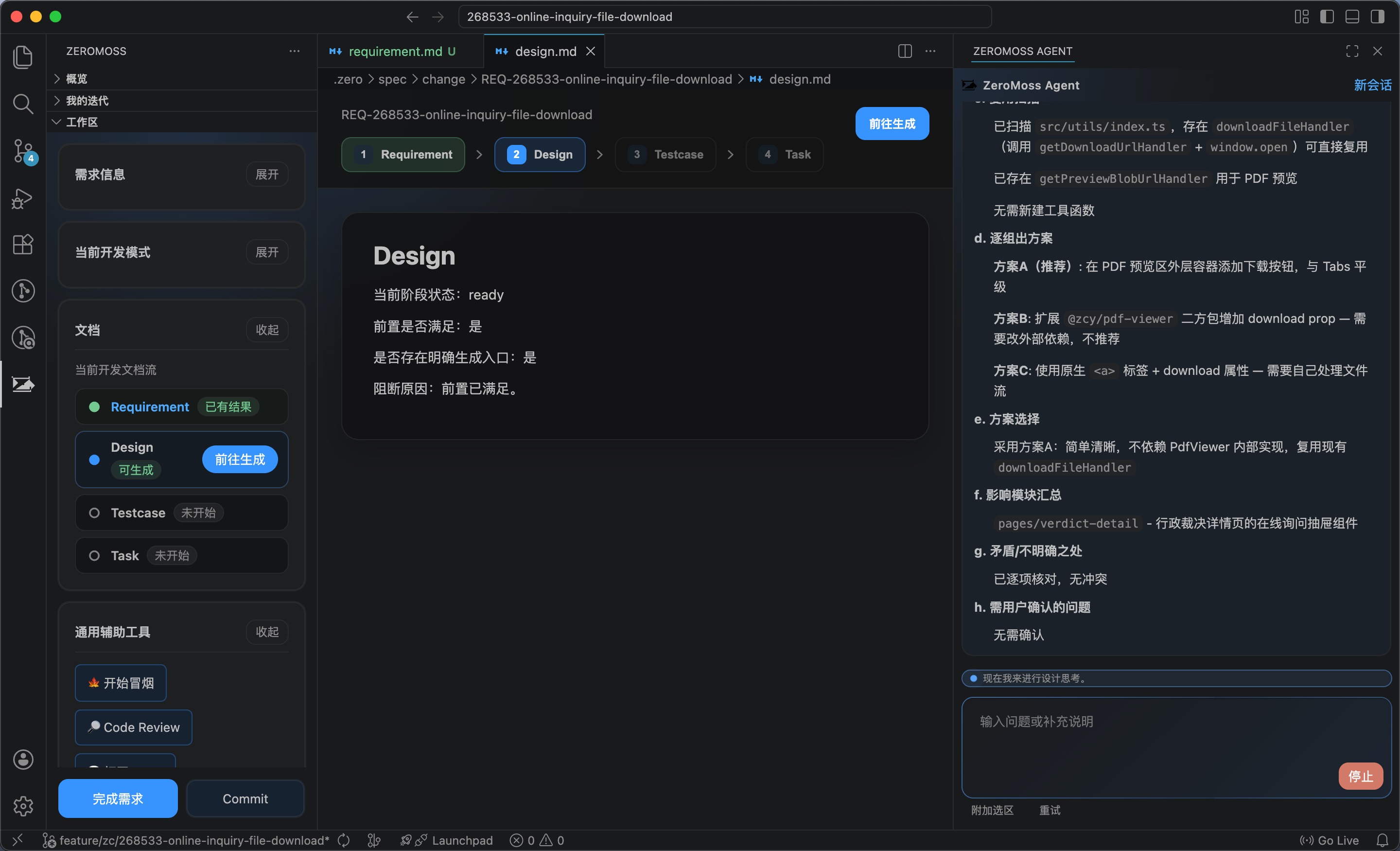Go to step 4 Task

pos(785,155)
